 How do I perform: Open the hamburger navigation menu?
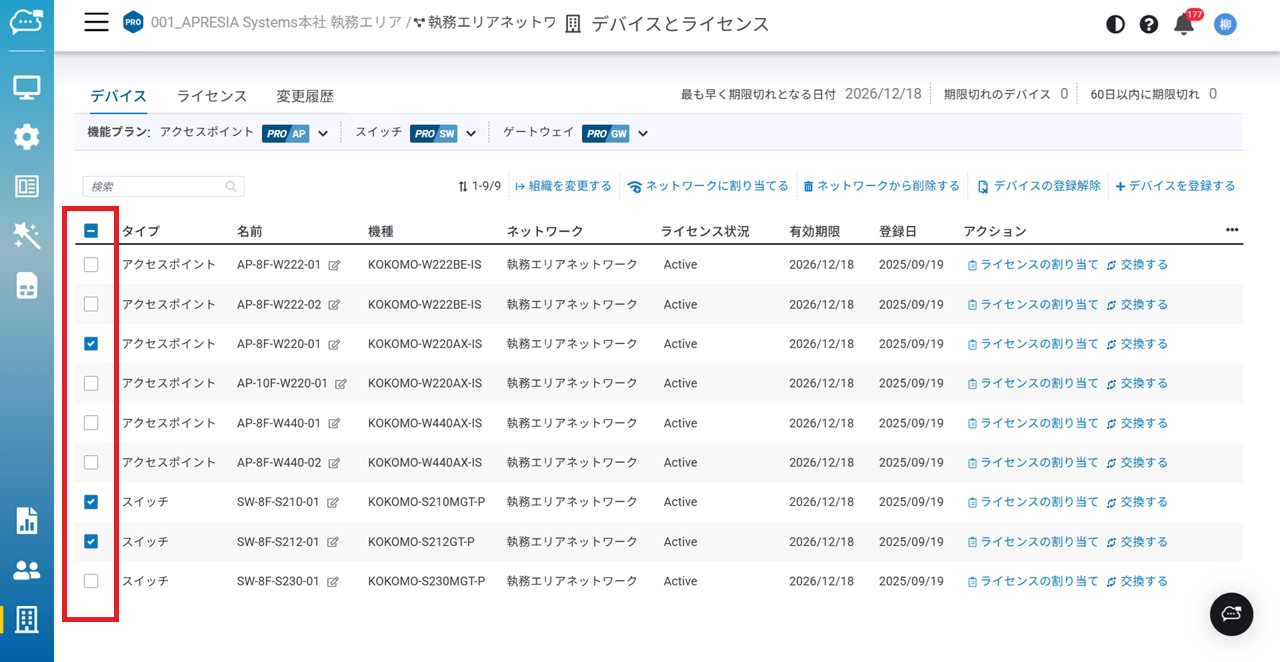(x=96, y=23)
